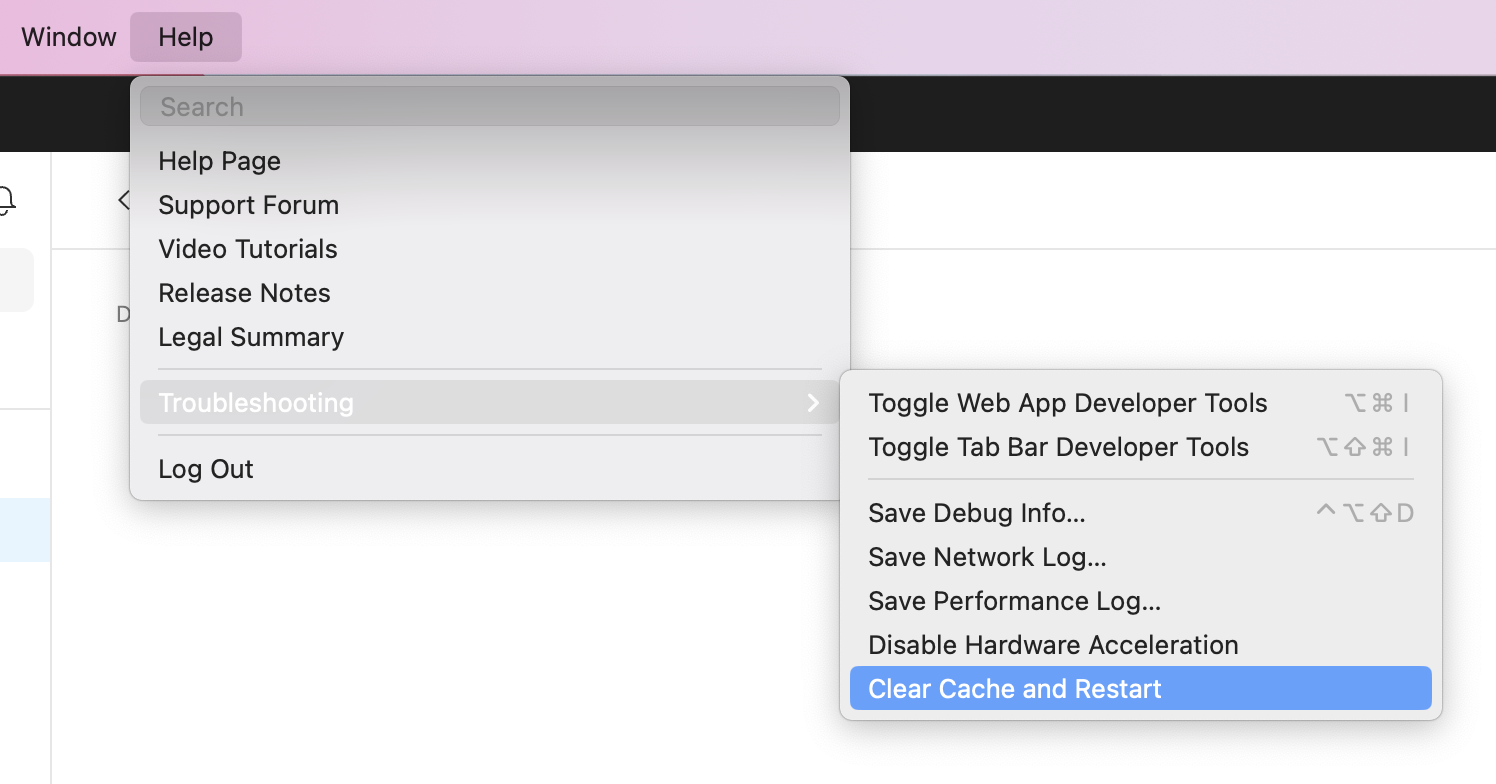The width and height of the screenshot is (1496, 784).
Task: Select Help Page menu item
Action: 490,161
